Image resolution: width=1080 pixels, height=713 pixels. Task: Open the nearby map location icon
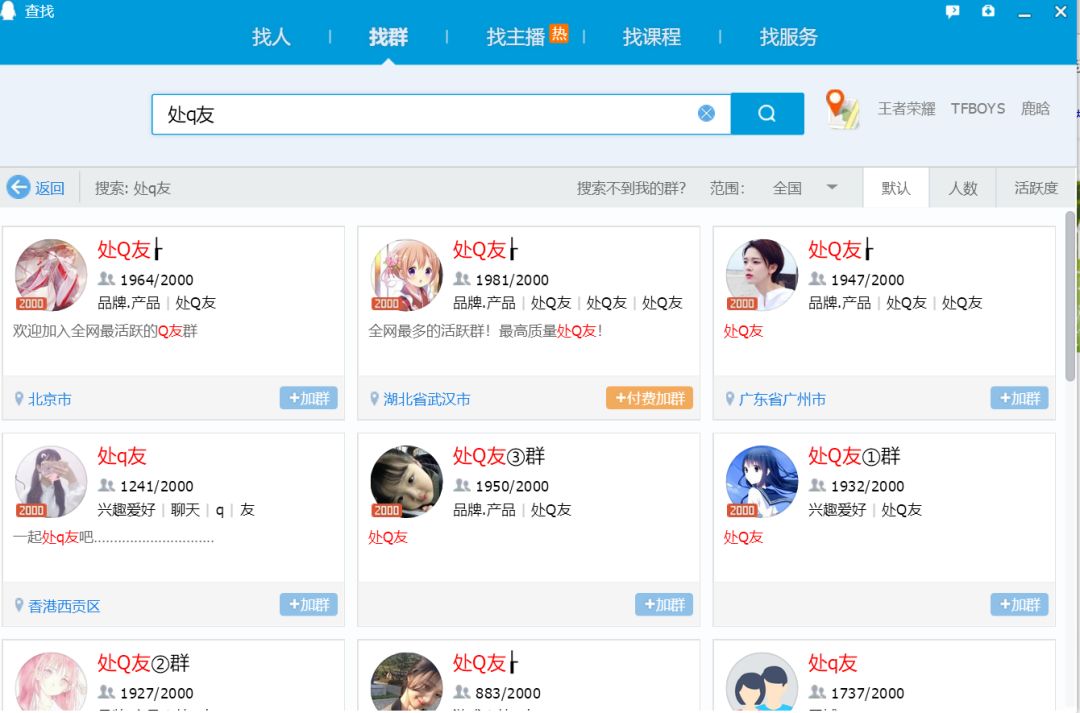coord(842,110)
